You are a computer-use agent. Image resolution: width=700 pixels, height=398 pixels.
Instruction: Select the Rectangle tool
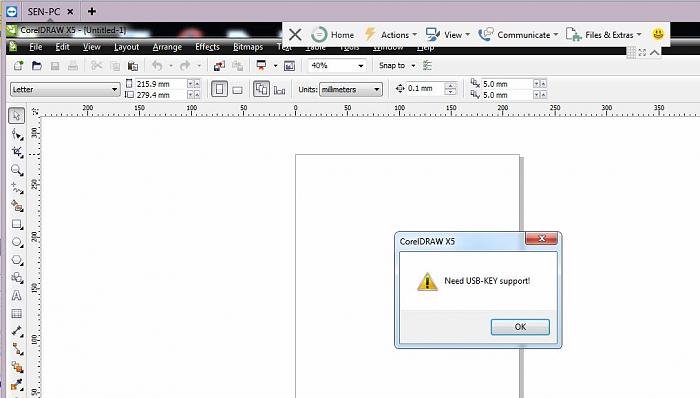[x=17, y=224]
